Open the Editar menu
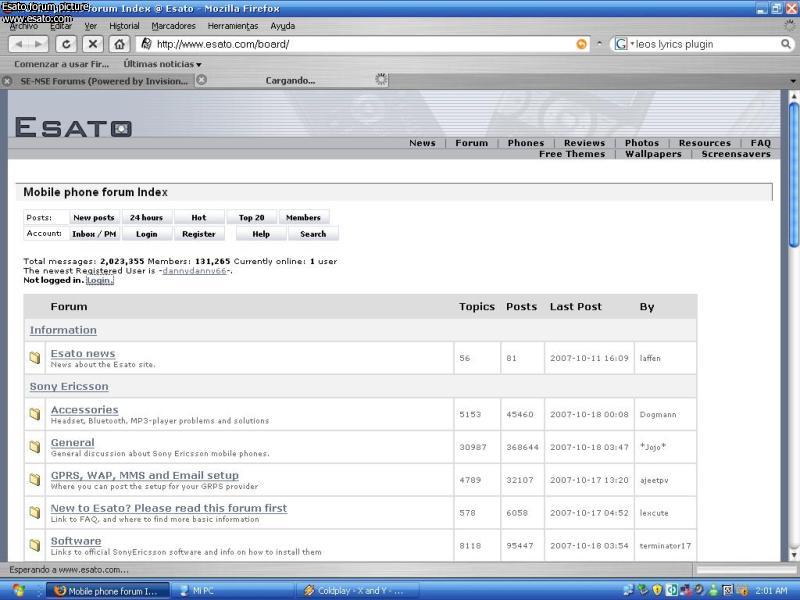Image resolution: width=800 pixels, height=600 pixels. [x=61, y=26]
